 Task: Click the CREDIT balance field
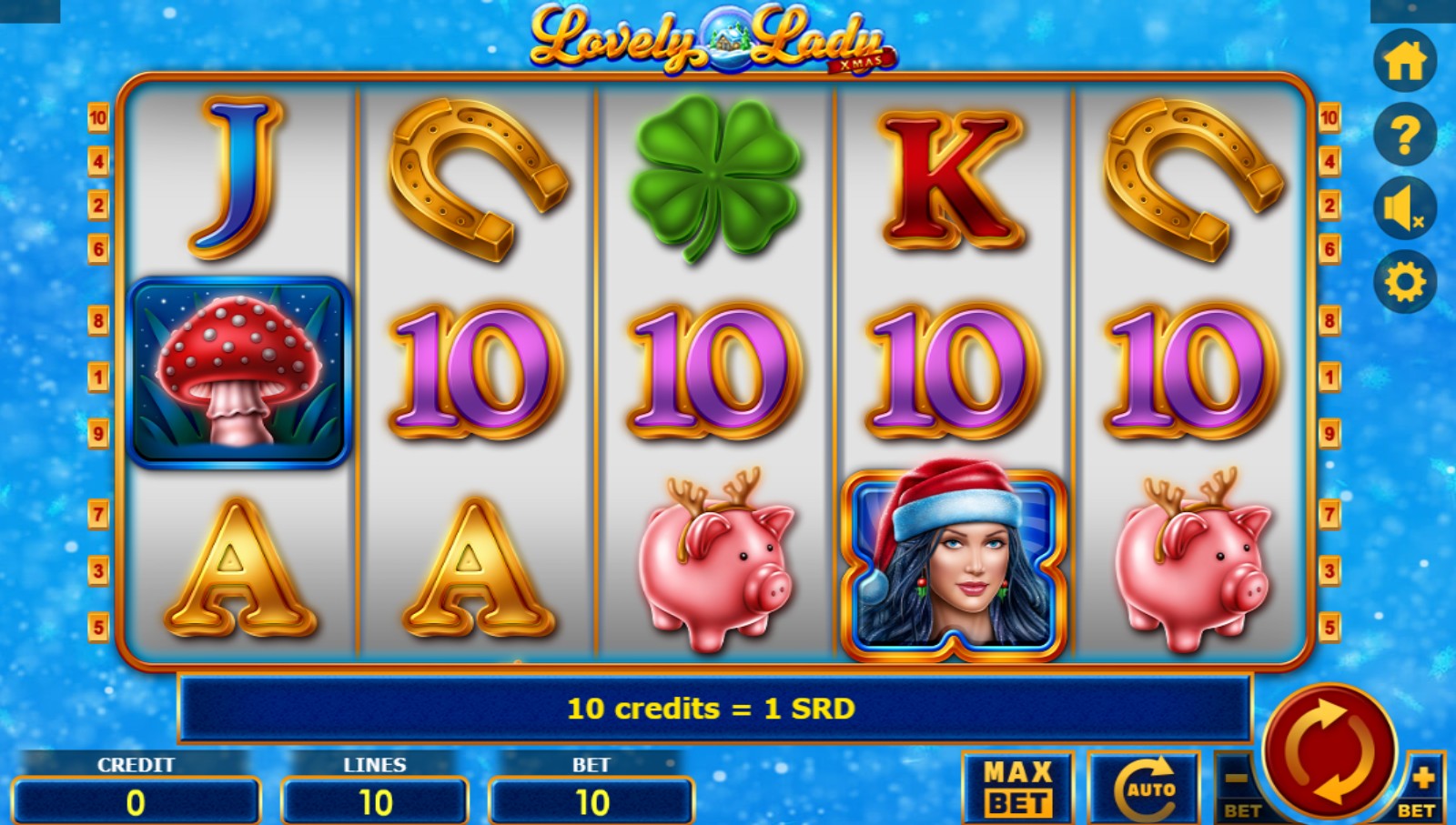[x=136, y=802]
